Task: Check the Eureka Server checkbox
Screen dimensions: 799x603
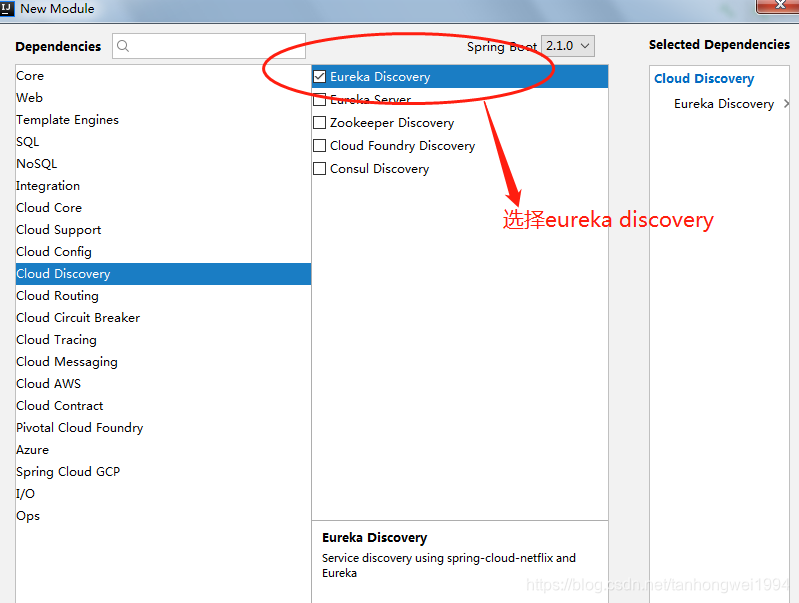Action: point(319,99)
